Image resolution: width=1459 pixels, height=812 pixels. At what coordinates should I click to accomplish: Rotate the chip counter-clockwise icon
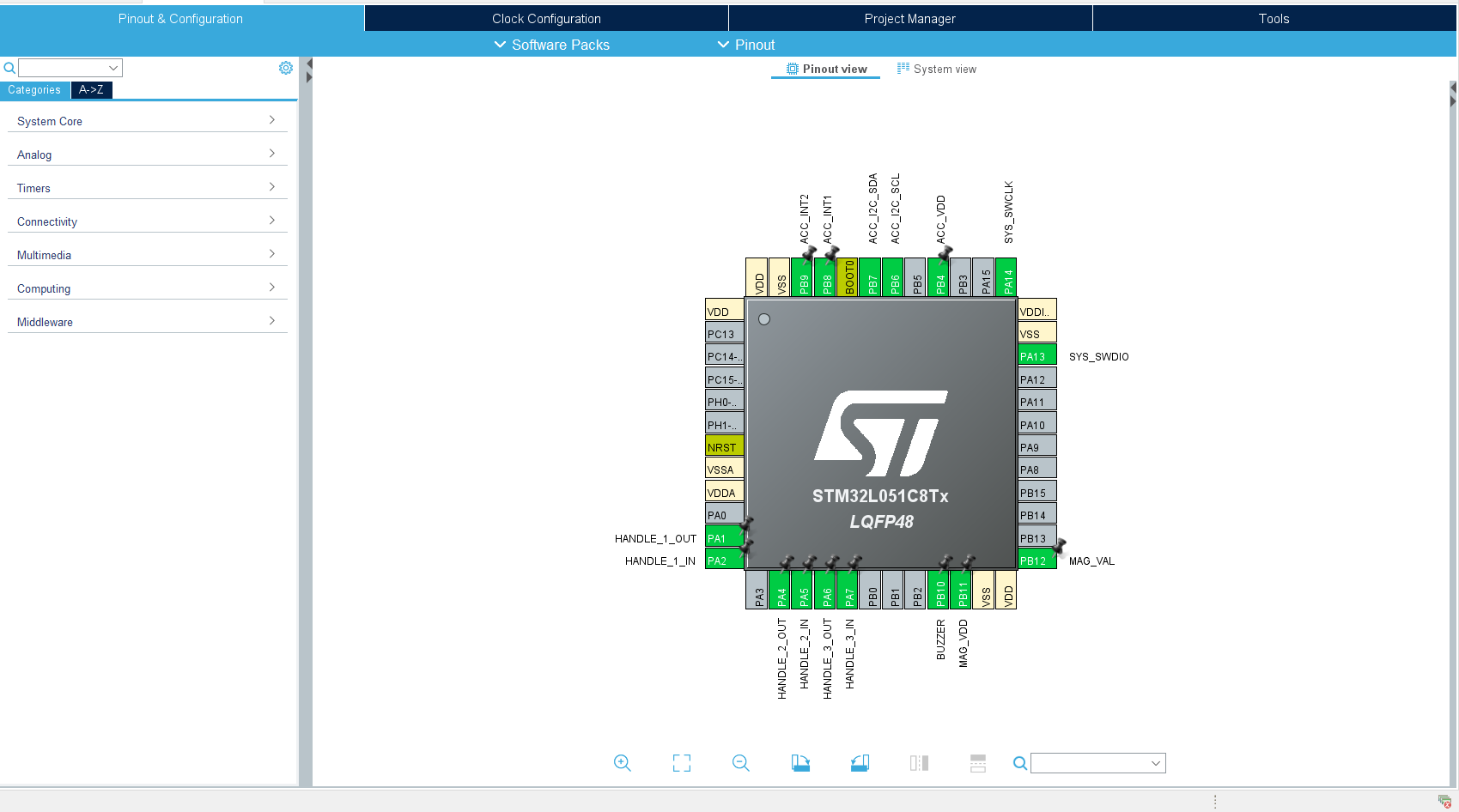pos(860,763)
